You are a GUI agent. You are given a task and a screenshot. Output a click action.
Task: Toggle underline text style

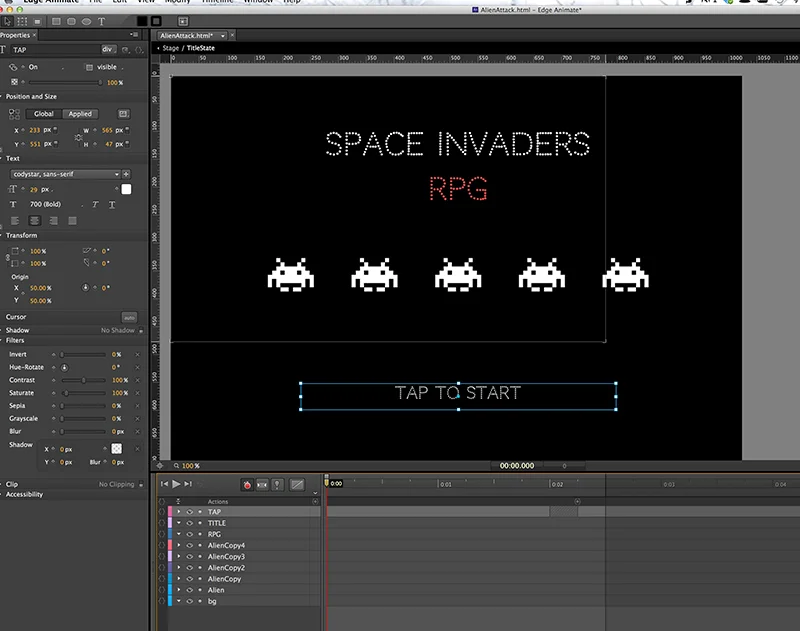click(112, 205)
